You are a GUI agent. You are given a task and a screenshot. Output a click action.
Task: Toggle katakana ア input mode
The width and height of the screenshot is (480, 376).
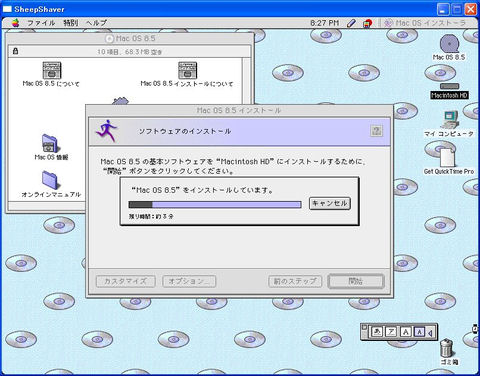[391, 332]
